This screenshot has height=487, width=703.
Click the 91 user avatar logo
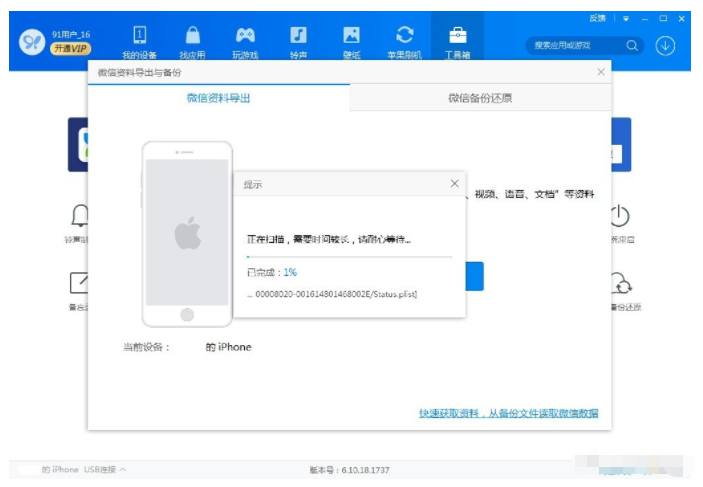(x=33, y=42)
